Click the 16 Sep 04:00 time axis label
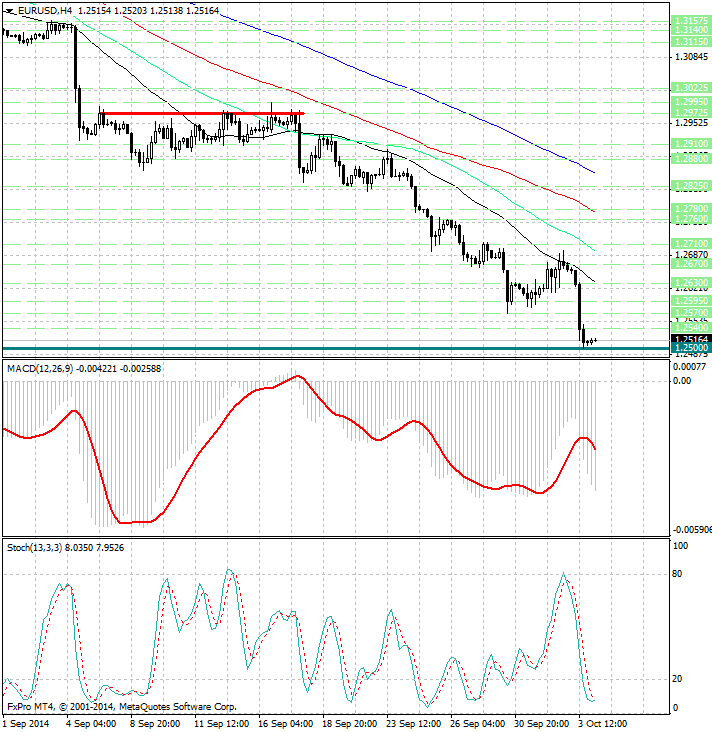The height and width of the screenshot is (732, 712). [x=285, y=724]
